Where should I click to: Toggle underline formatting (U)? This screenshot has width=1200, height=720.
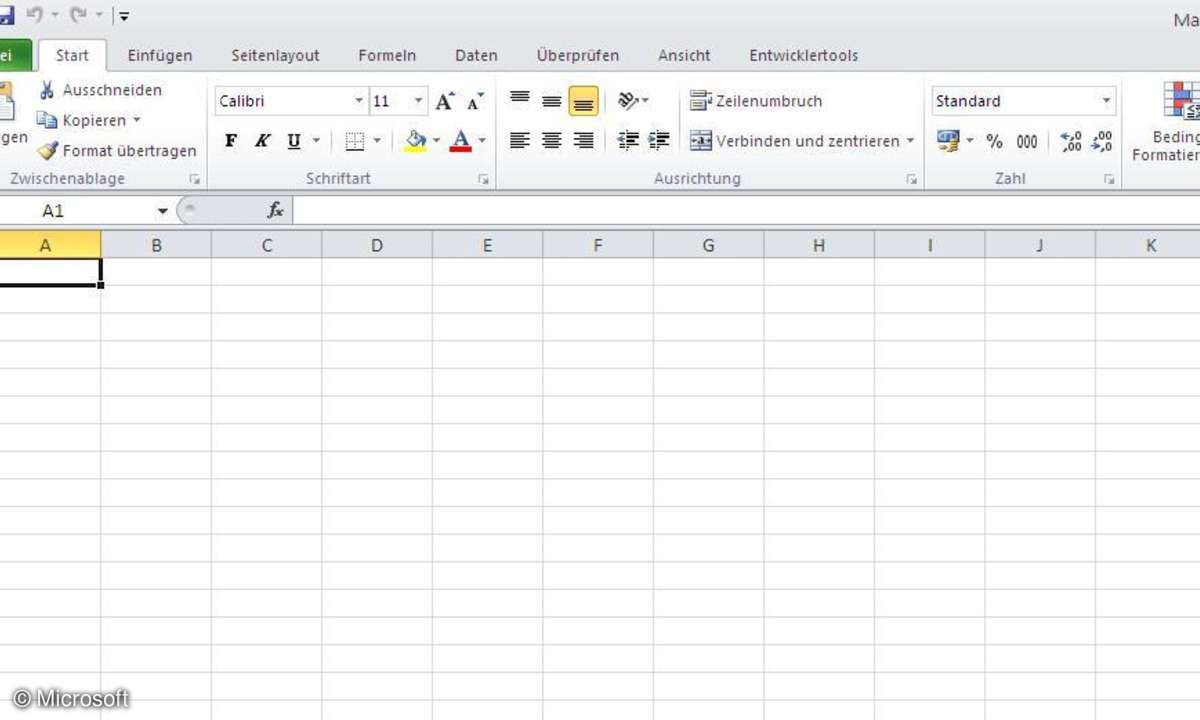(293, 141)
